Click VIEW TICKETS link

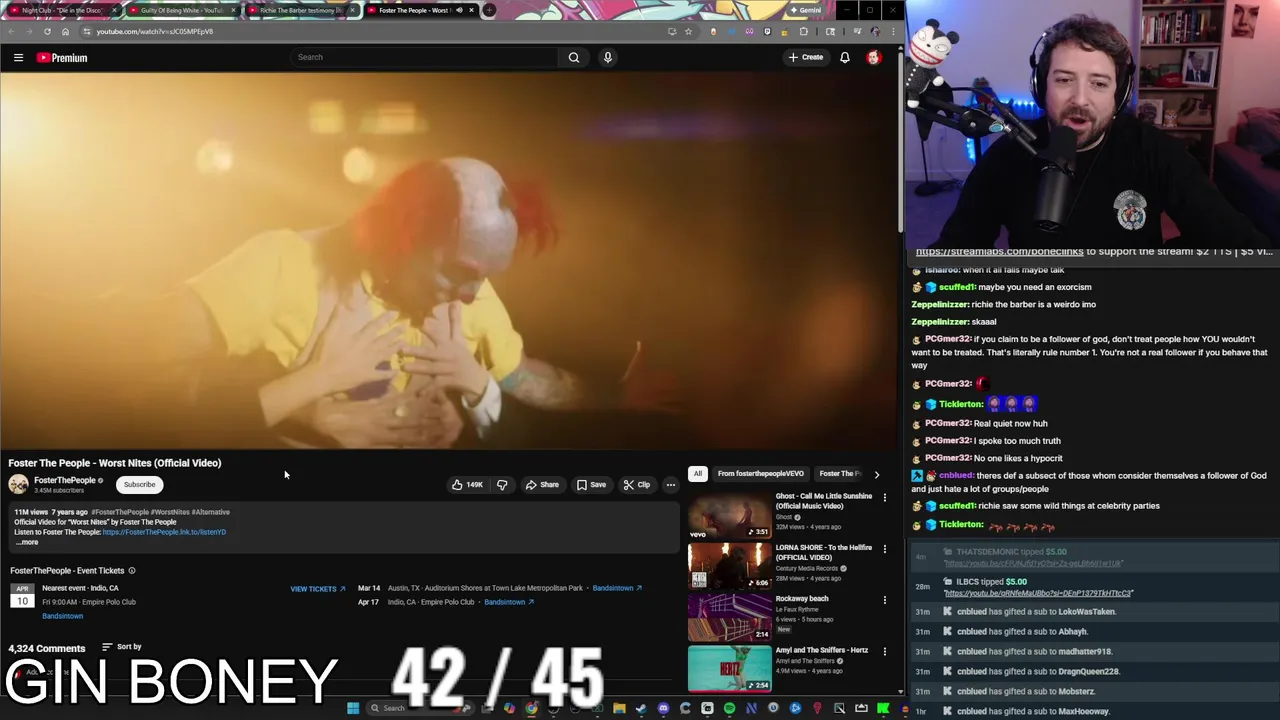pyautogui.click(x=317, y=589)
